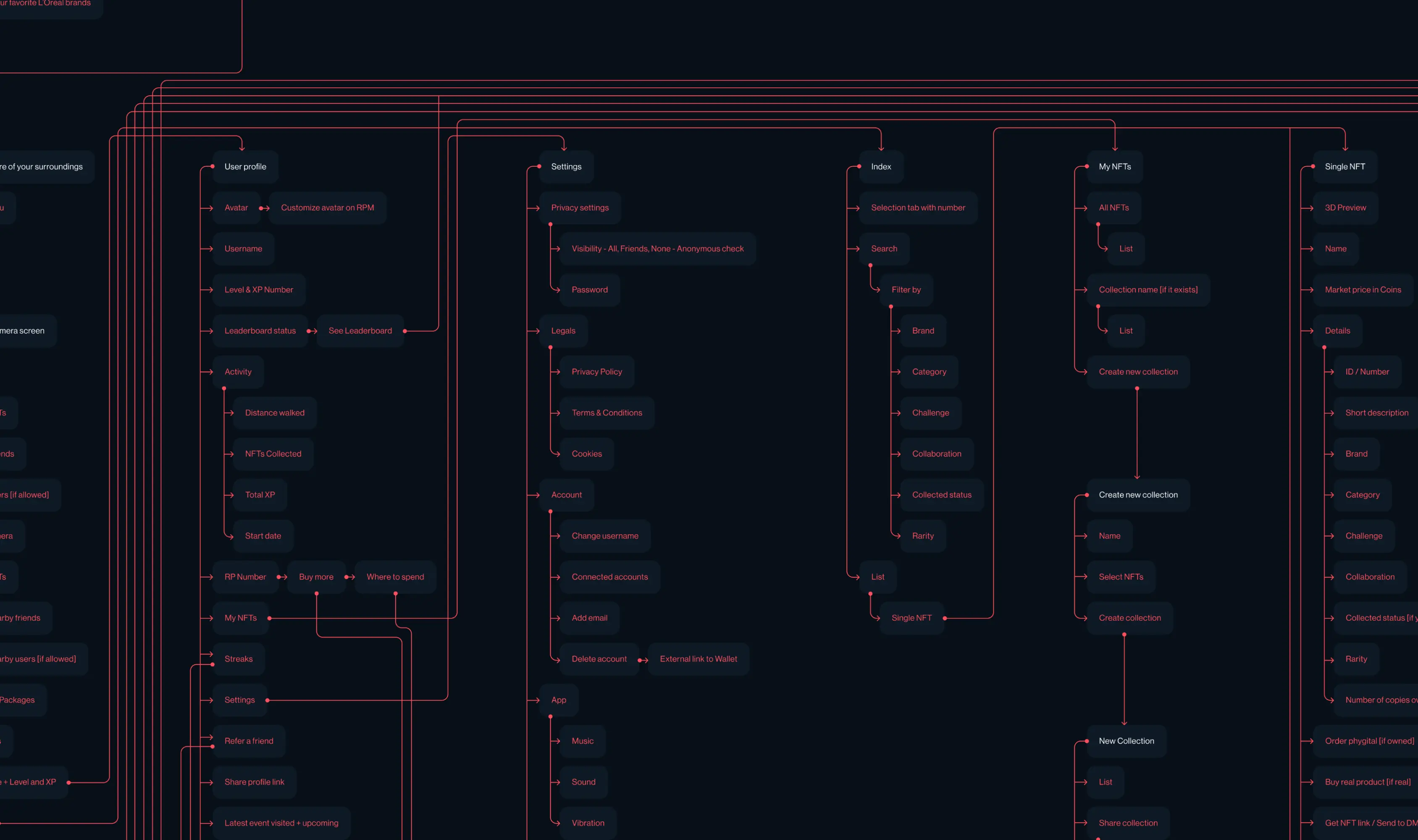
Task: Click the Visibility - All, Friends, None node
Action: 657,249
